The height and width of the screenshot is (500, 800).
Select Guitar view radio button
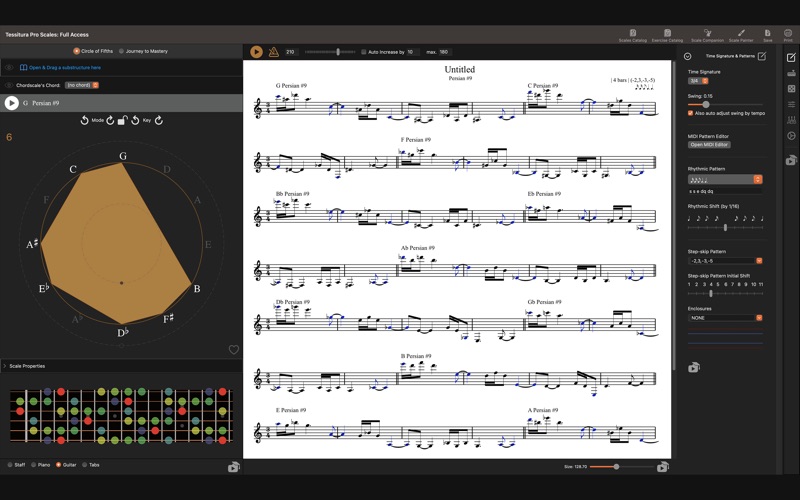click(58, 465)
